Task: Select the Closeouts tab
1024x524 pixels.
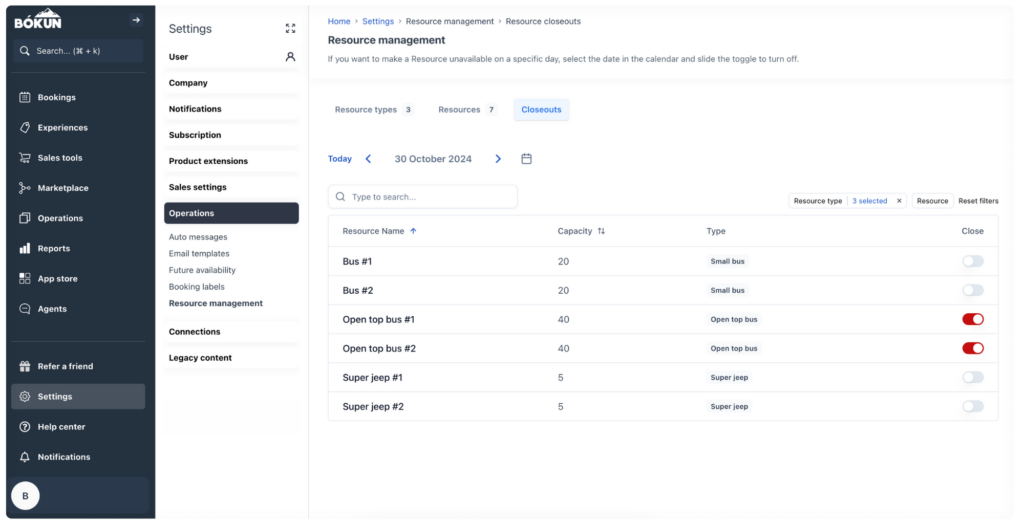Action: [x=541, y=110]
